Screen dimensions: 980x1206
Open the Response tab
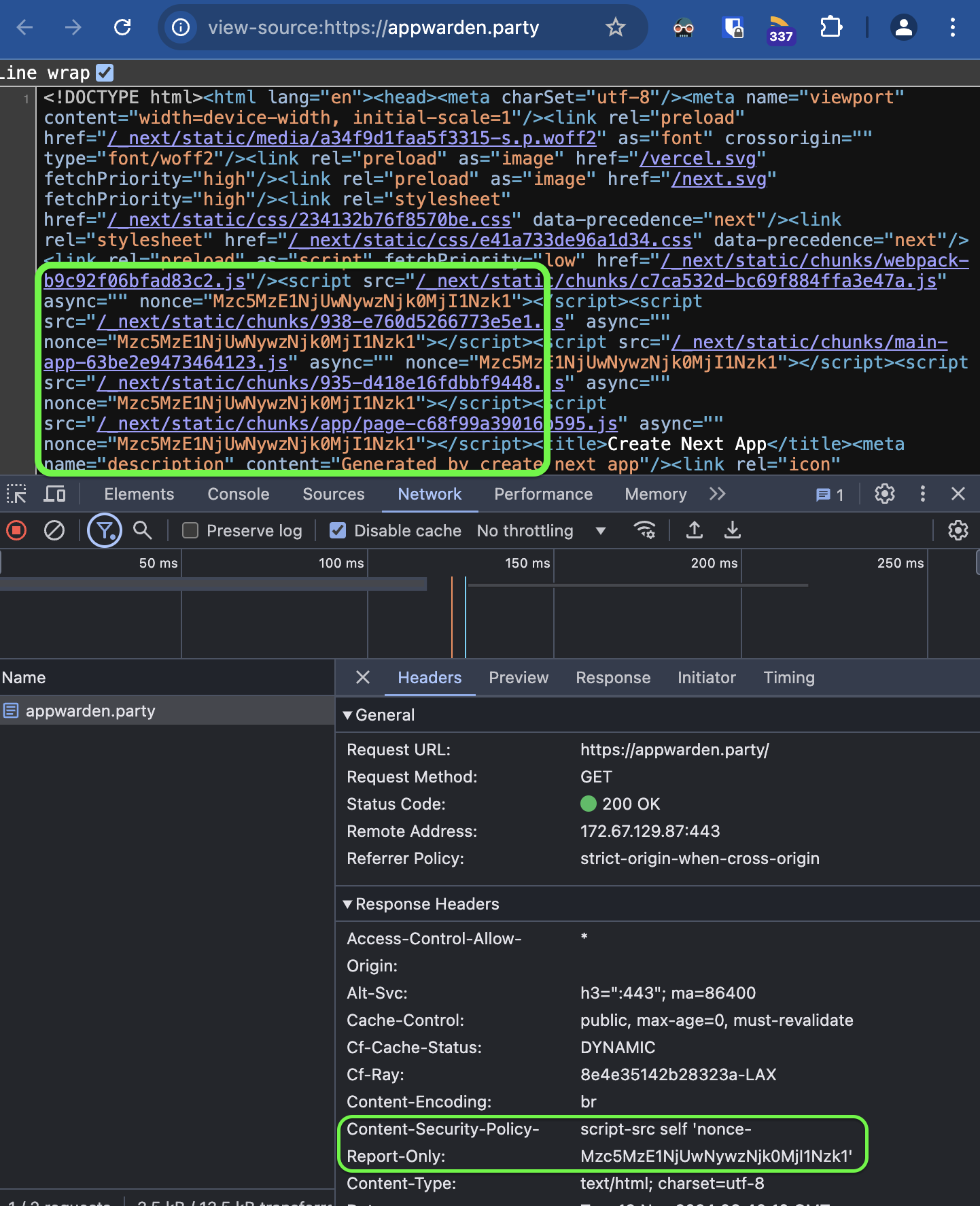[x=613, y=678]
